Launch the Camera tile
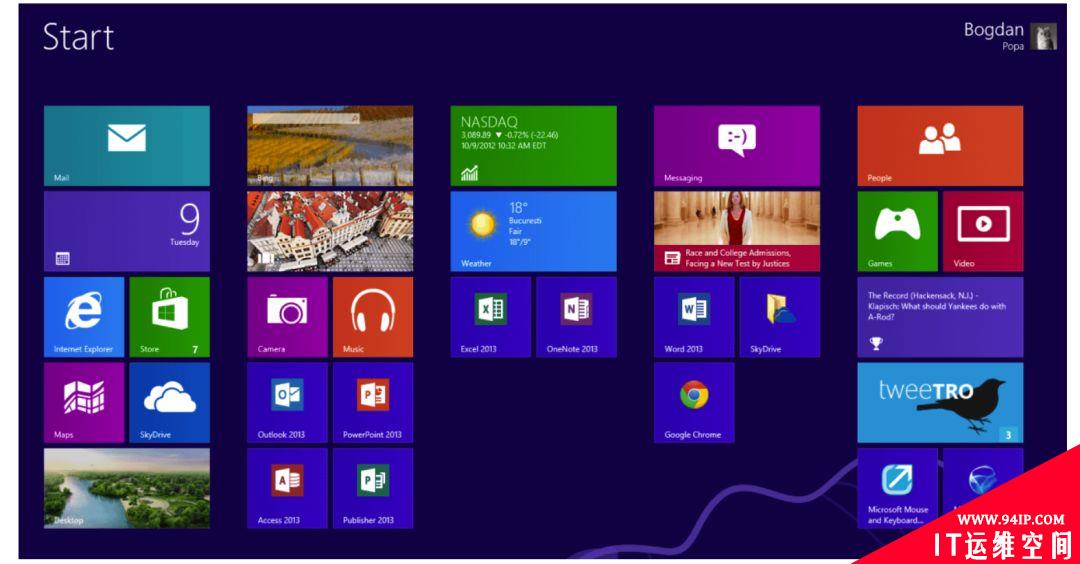This screenshot has height=564, width=1080. (287, 317)
